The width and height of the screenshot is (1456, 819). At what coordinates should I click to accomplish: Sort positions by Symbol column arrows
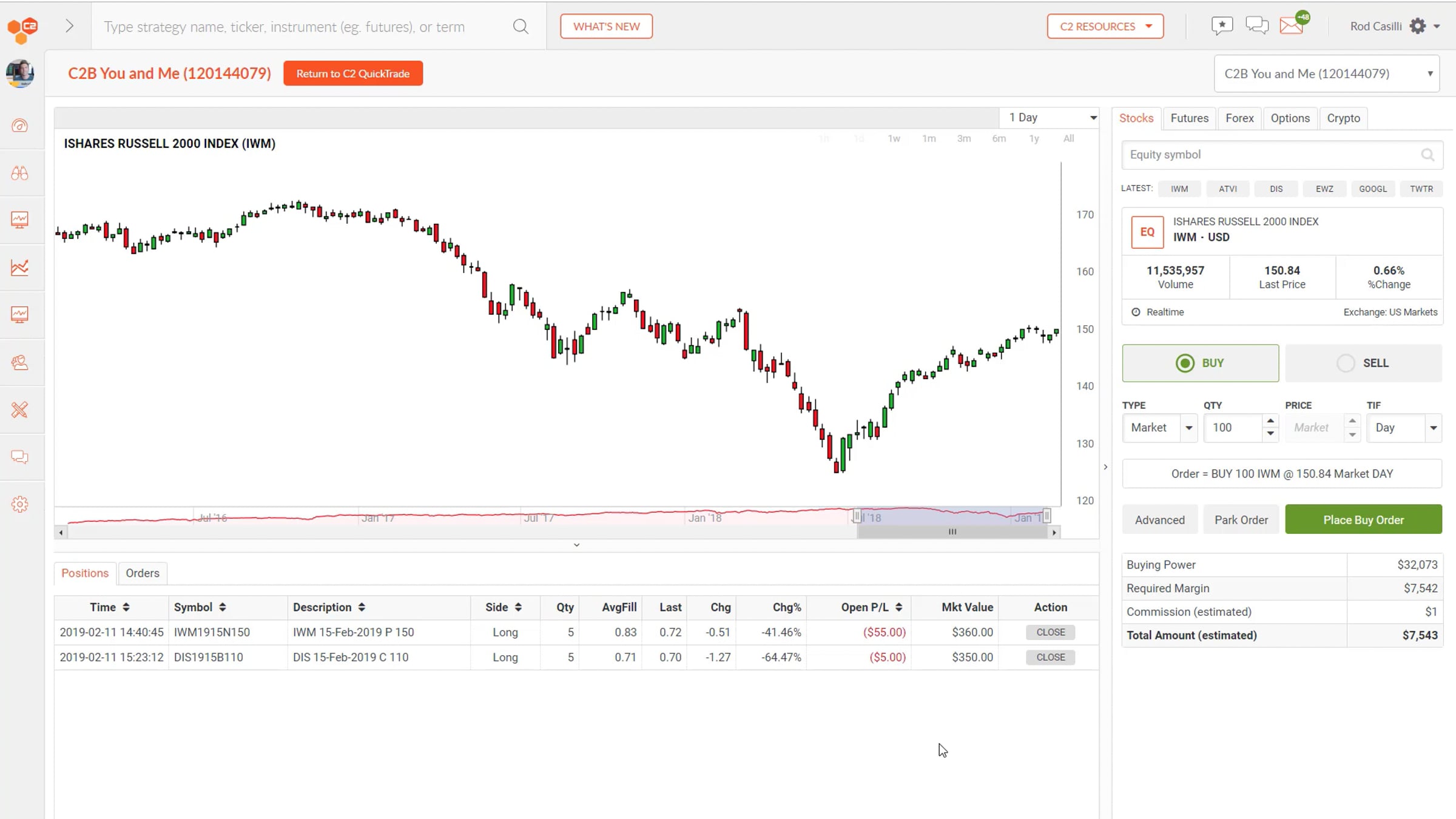point(223,607)
